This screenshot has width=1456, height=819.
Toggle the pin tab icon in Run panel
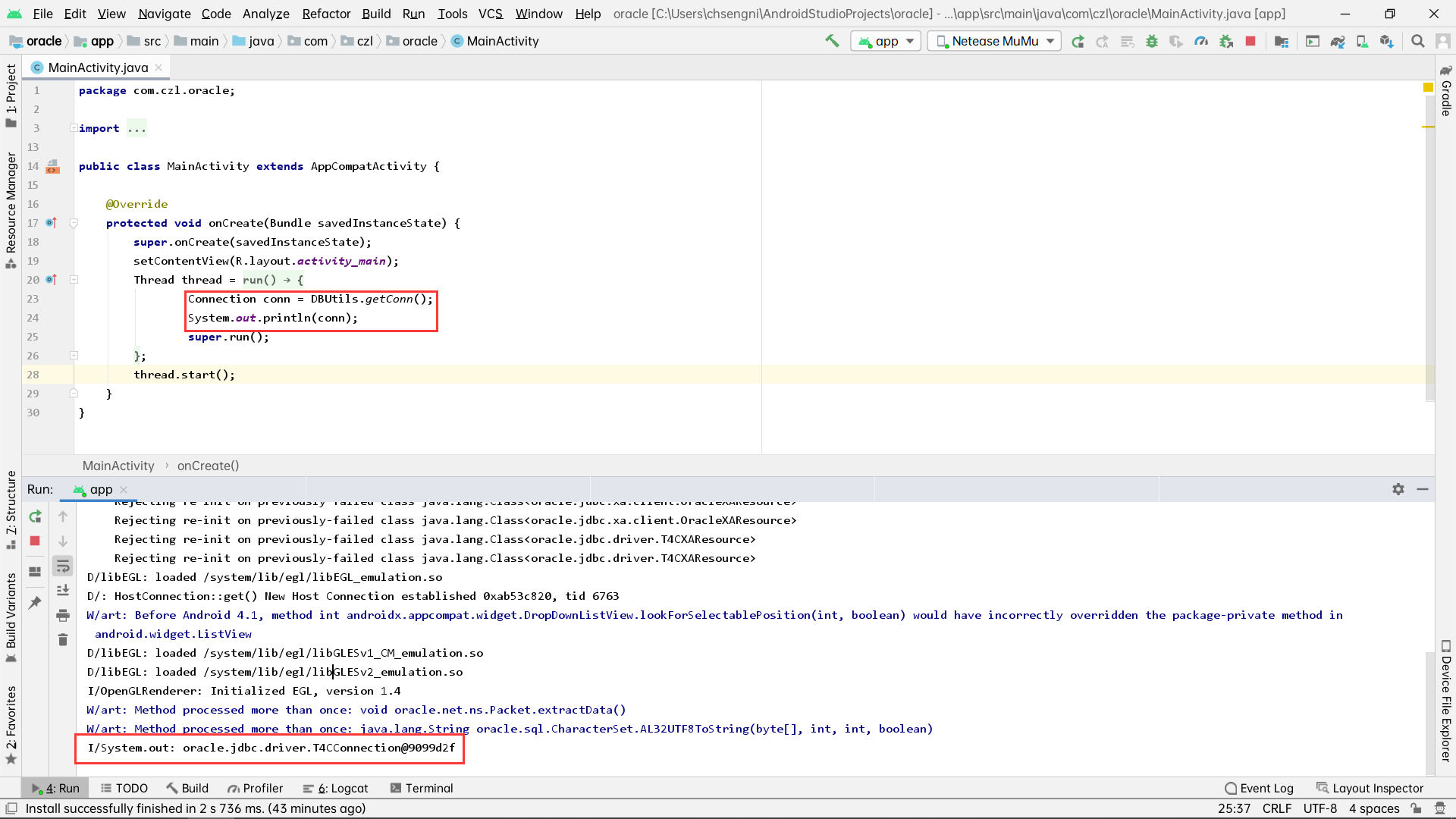pos(35,603)
